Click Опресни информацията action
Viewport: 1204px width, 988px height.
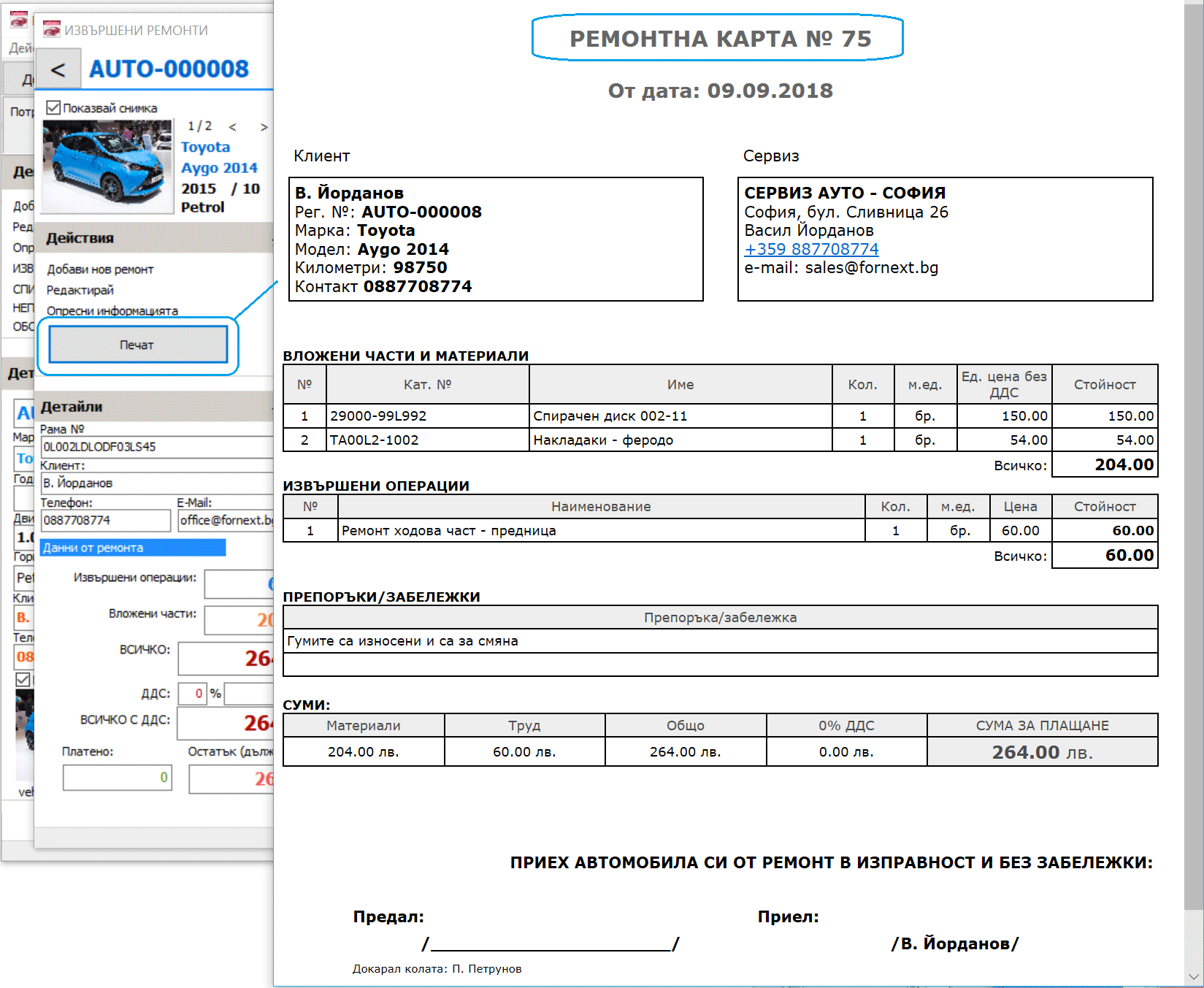click(x=112, y=310)
